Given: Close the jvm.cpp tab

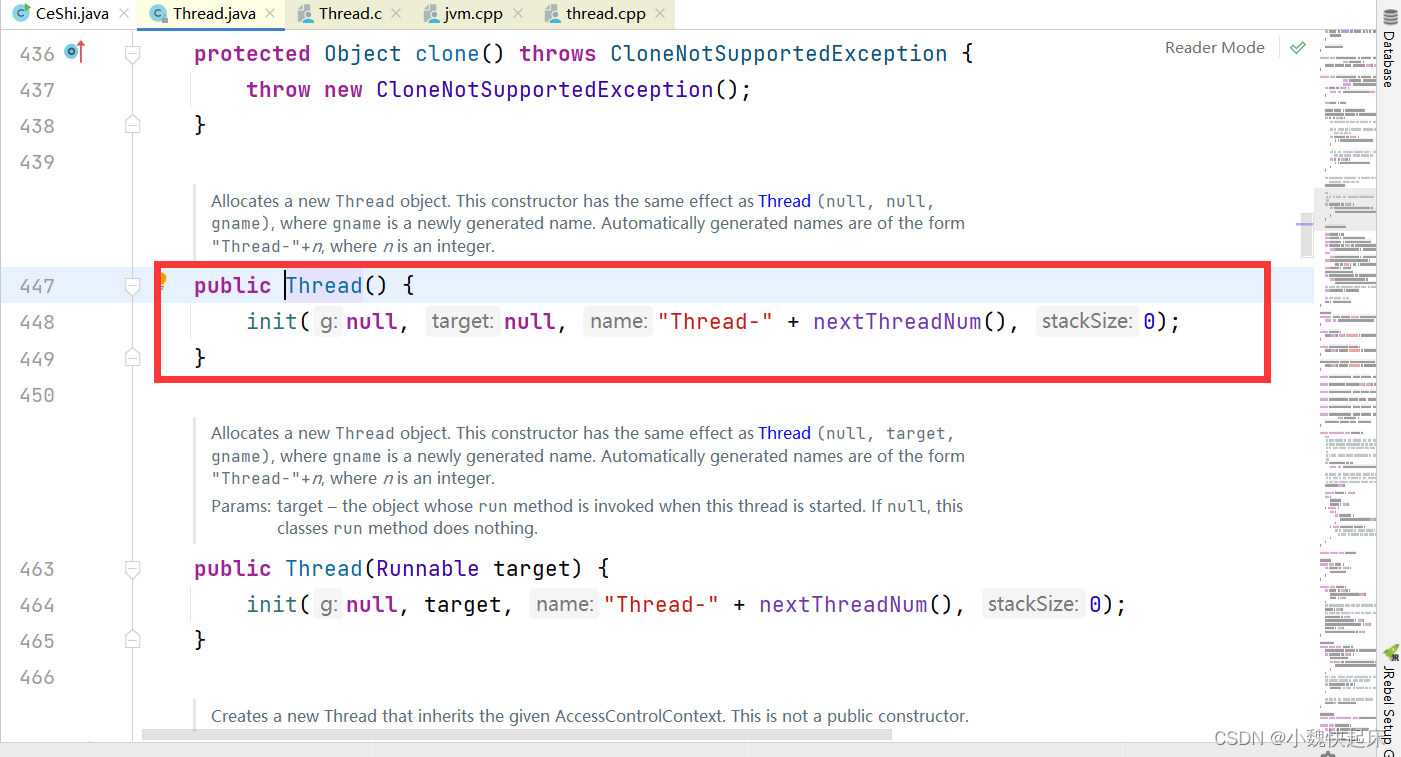Looking at the screenshot, I should coord(520,14).
